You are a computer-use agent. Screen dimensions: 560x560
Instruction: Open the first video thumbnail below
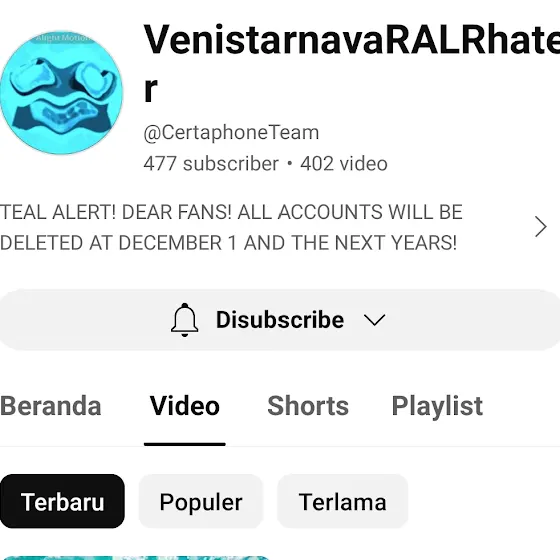(x=135, y=558)
